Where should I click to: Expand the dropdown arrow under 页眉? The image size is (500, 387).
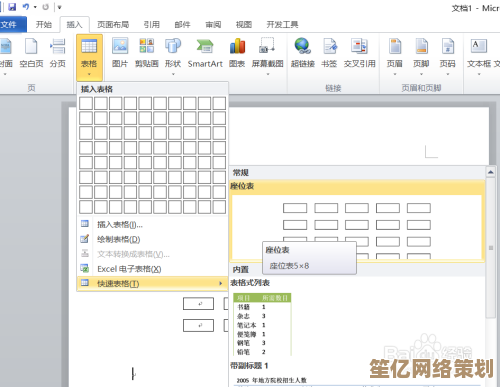(395, 74)
